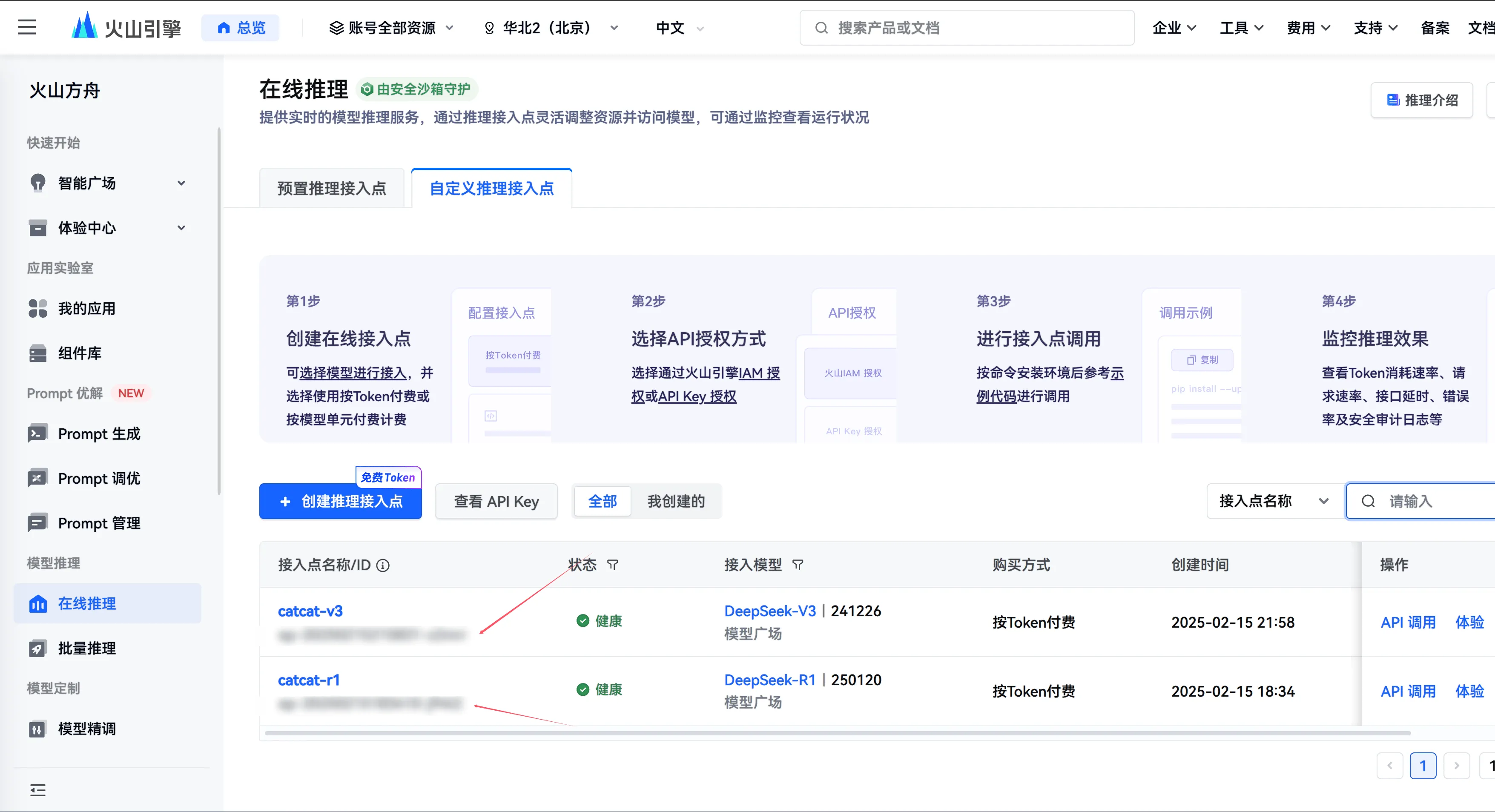The width and height of the screenshot is (1495, 812).
Task: Open 账号全部资源 dropdown
Action: click(391, 28)
